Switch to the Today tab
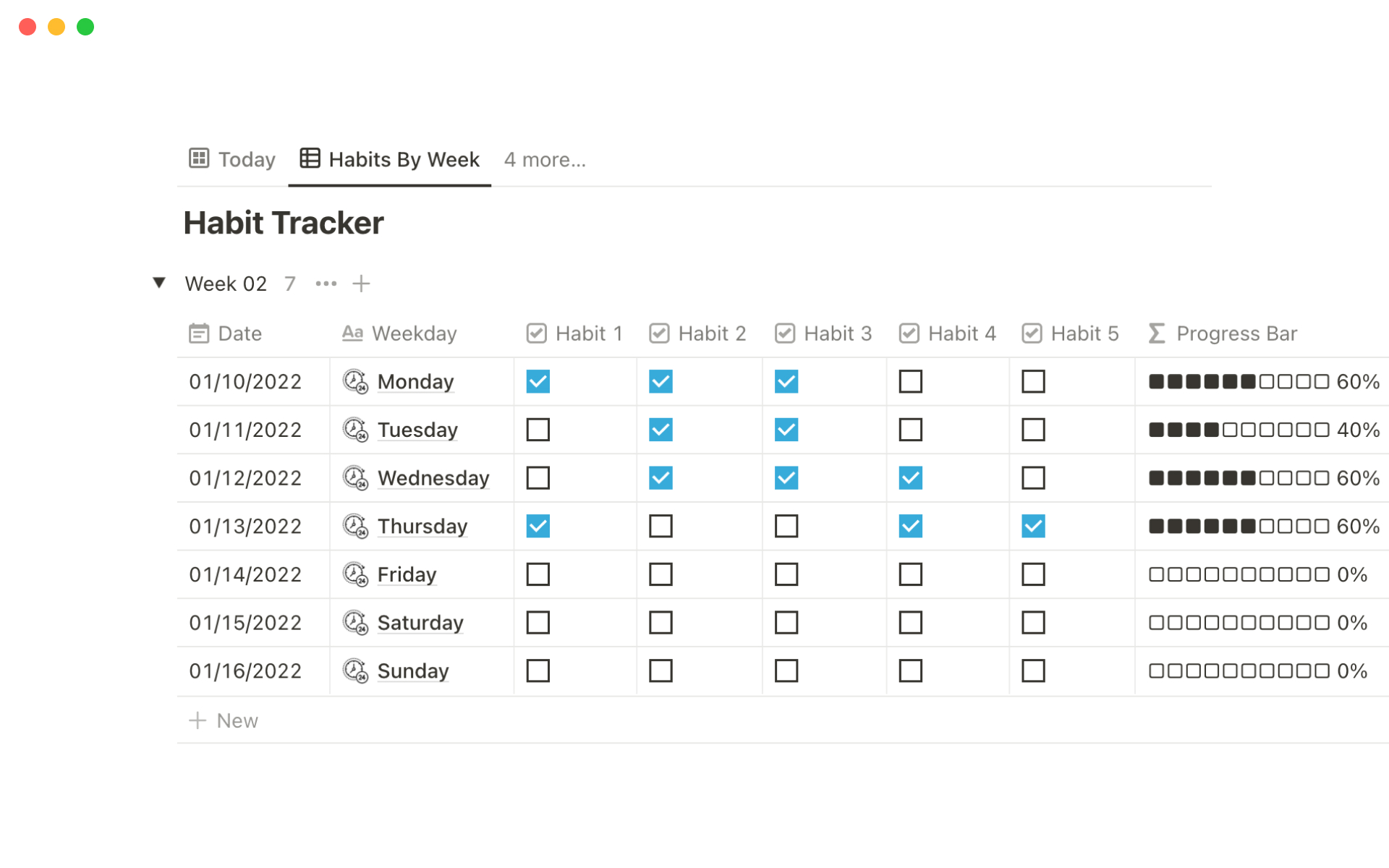The width and height of the screenshot is (1389, 868). [246, 159]
